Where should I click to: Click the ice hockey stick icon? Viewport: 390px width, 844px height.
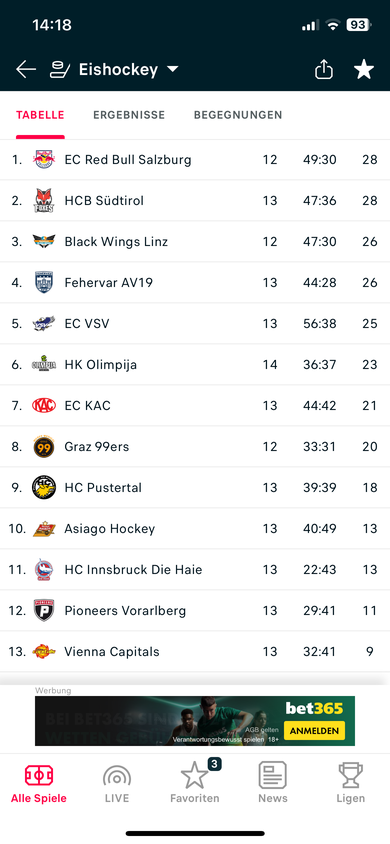pyautogui.click(x=60, y=69)
